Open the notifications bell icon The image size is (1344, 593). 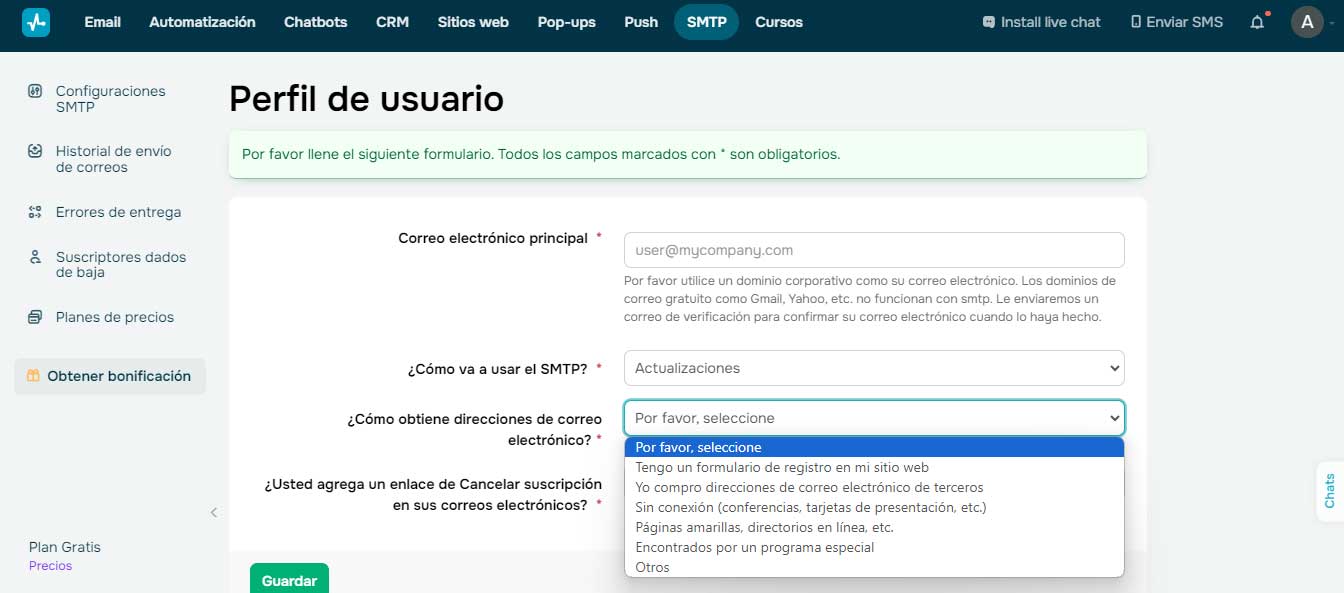(x=1257, y=22)
